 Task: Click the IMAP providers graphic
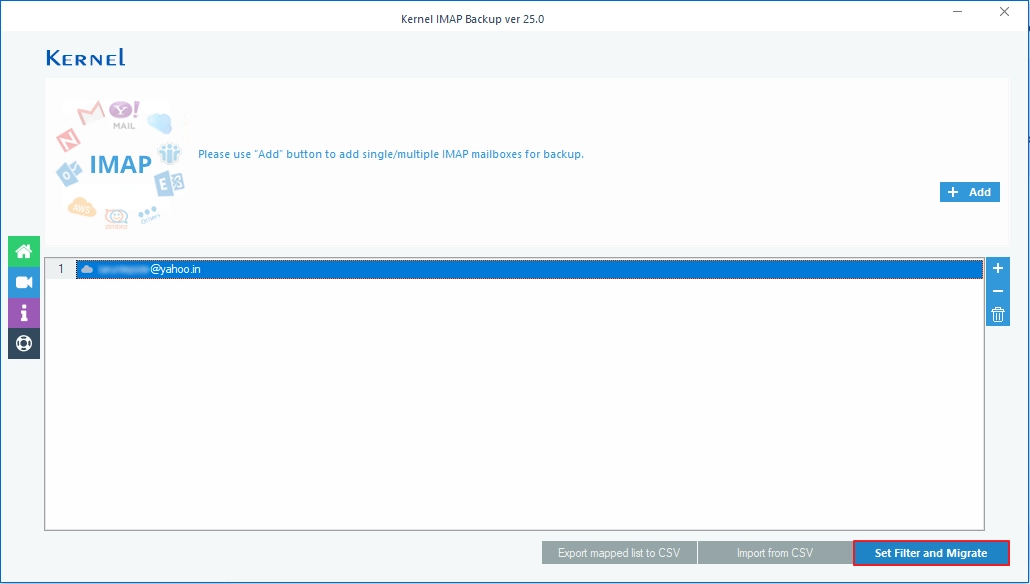[x=122, y=164]
